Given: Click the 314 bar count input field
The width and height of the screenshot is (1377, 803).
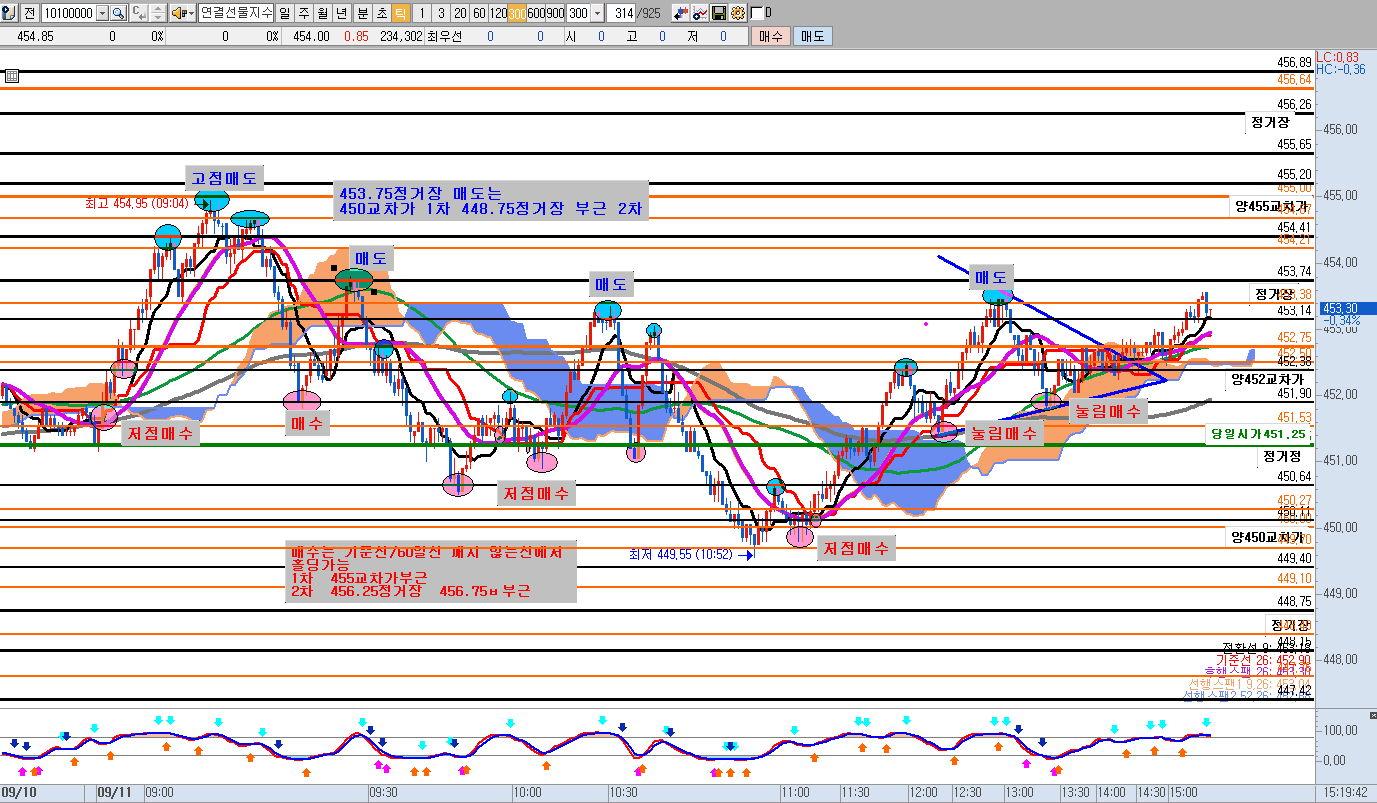Looking at the screenshot, I should (x=623, y=13).
